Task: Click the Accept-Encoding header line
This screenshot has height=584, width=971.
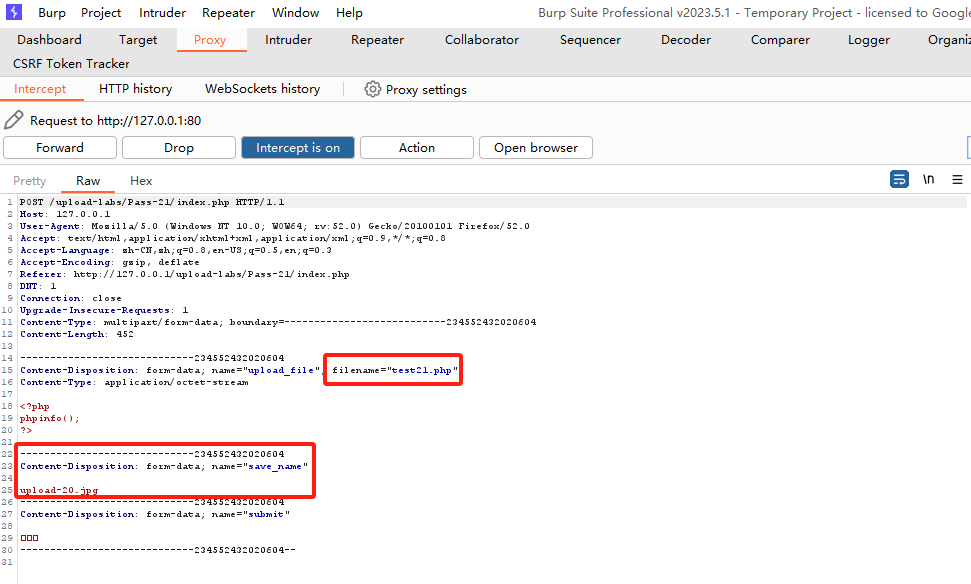Action: coord(110,263)
